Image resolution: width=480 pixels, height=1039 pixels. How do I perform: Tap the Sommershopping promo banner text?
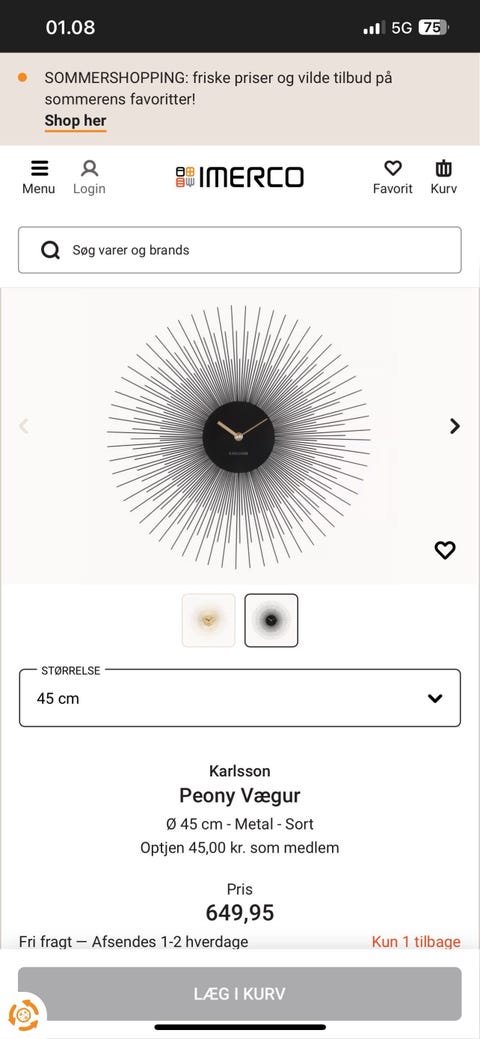coord(218,89)
